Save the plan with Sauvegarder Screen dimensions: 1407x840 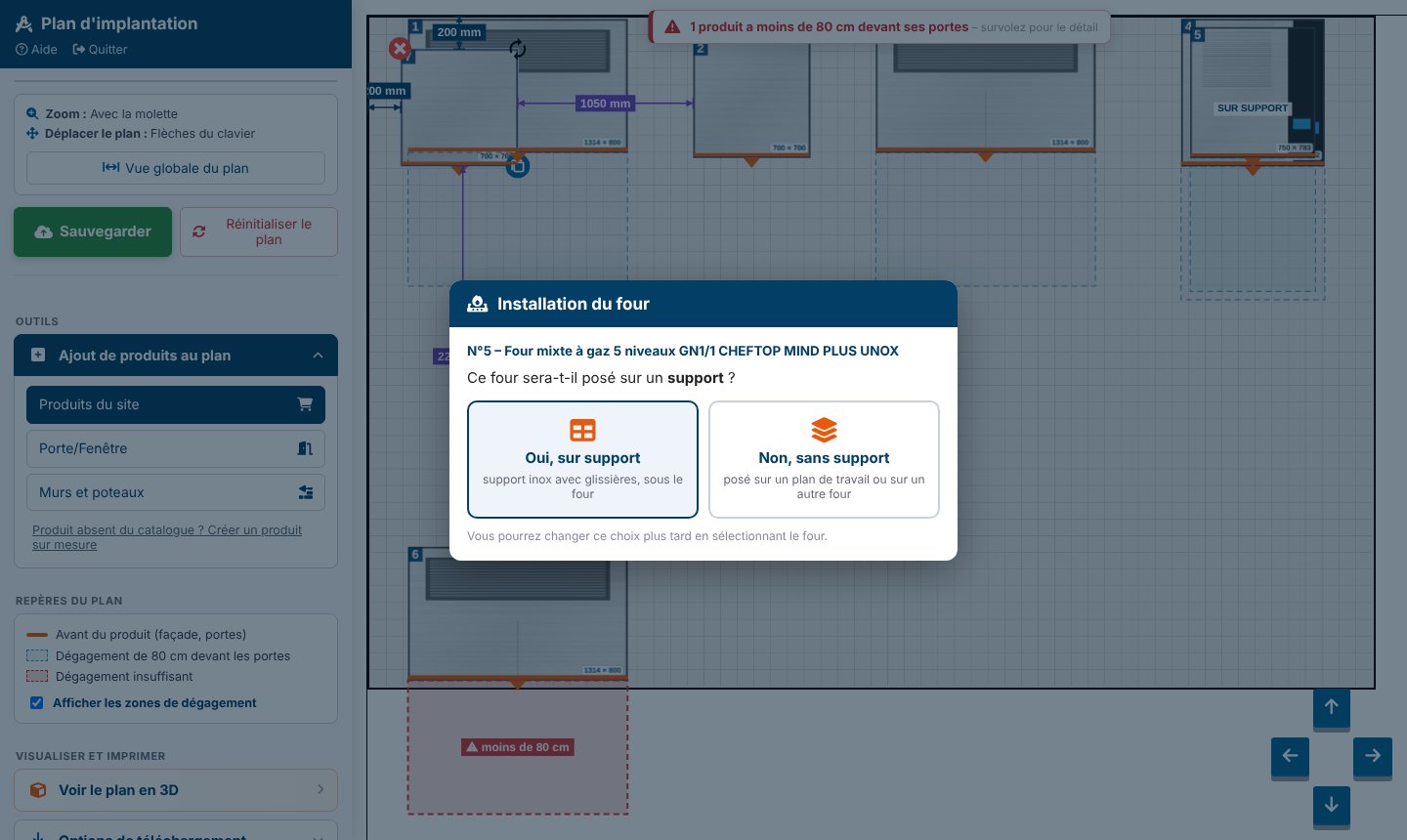tap(93, 231)
